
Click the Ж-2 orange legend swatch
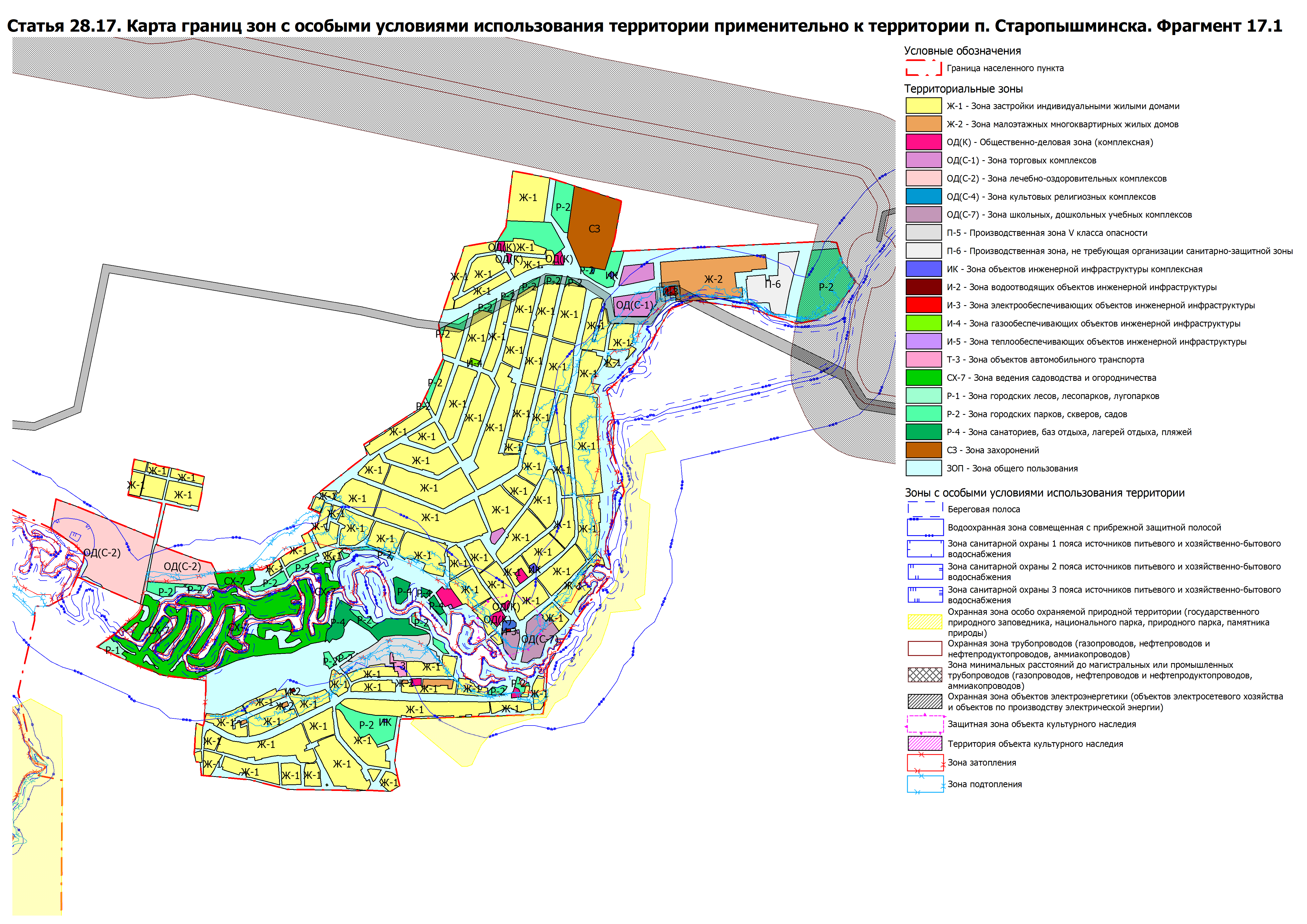pos(923,124)
